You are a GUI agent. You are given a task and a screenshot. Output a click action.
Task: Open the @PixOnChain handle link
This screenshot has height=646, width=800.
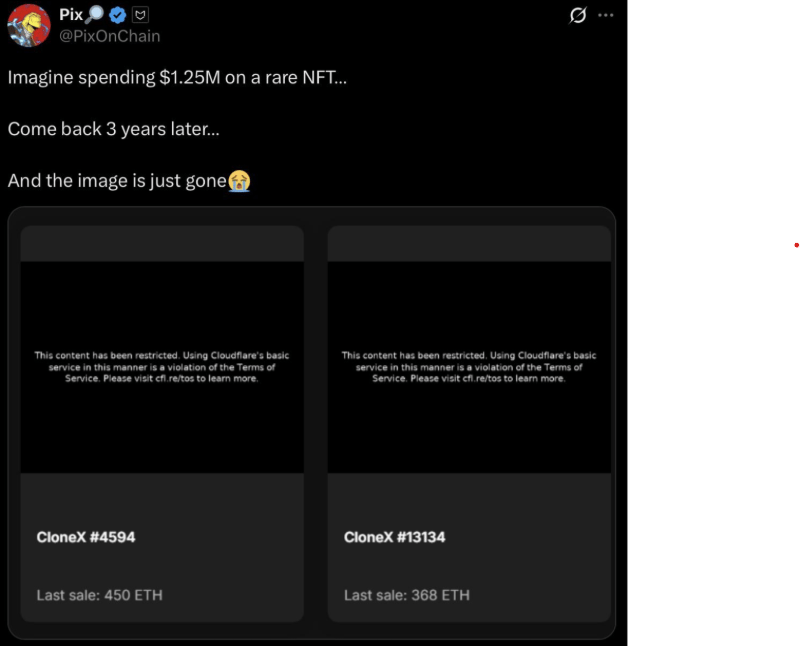coord(110,36)
